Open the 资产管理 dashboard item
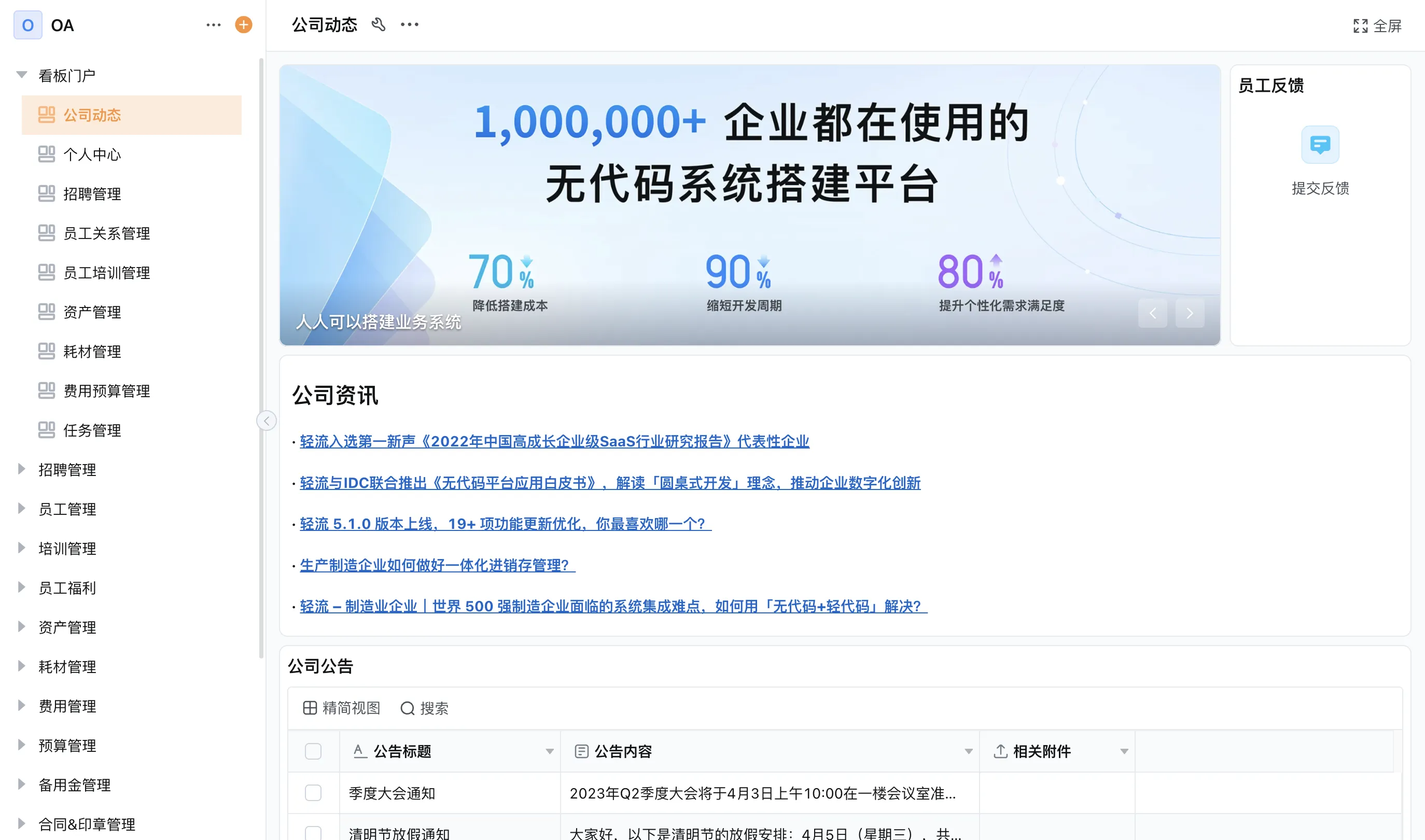This screenshot has height=840, width=1425. [92, 312]
